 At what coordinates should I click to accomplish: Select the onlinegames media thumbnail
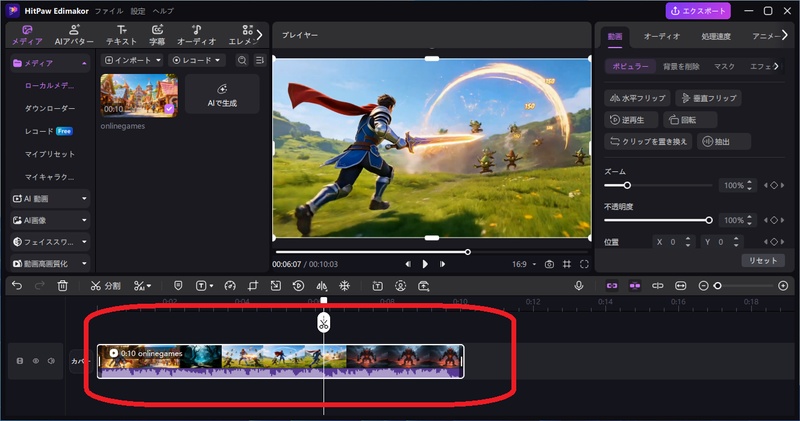pyautogui.click(x=139, y=95)
